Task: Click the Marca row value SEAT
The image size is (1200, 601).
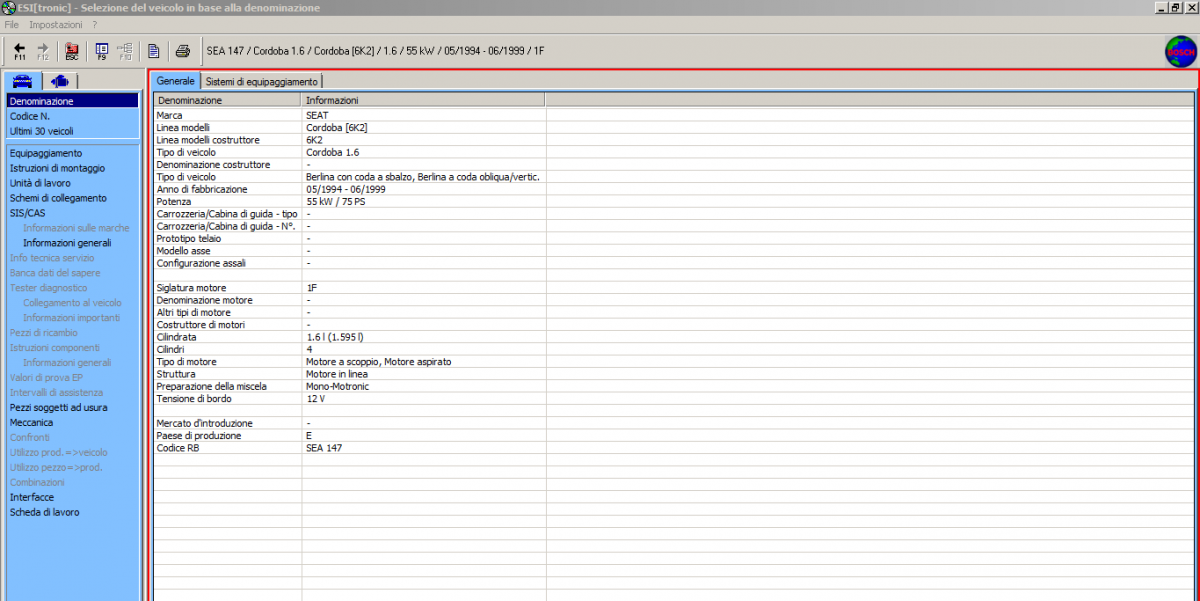Action: (317, 116)
